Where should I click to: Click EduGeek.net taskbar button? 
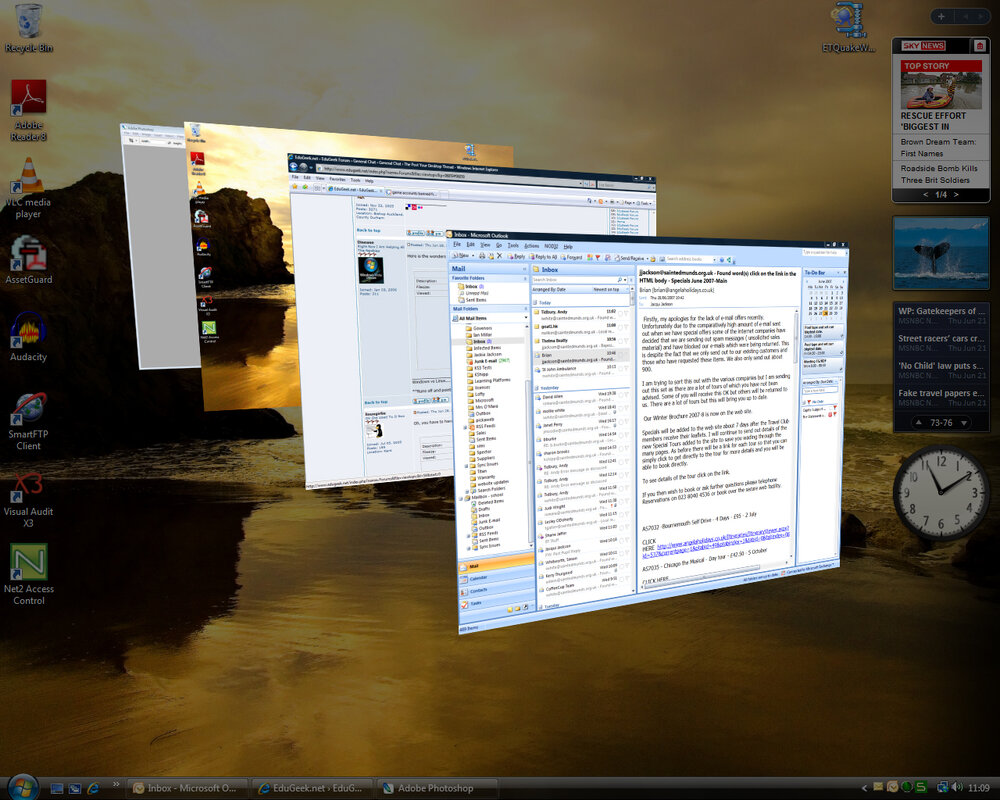[311, 788]
